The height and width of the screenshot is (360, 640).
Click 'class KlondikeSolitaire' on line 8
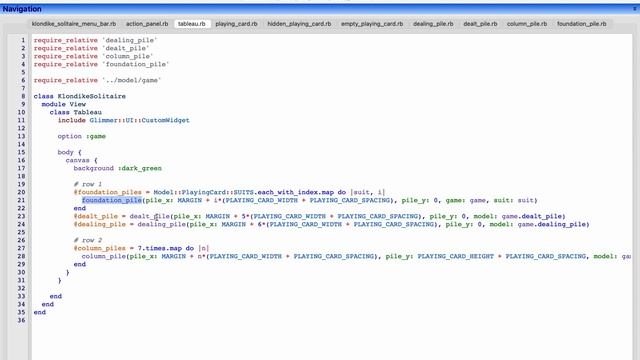pyautogui.click(x=80, y=96)
